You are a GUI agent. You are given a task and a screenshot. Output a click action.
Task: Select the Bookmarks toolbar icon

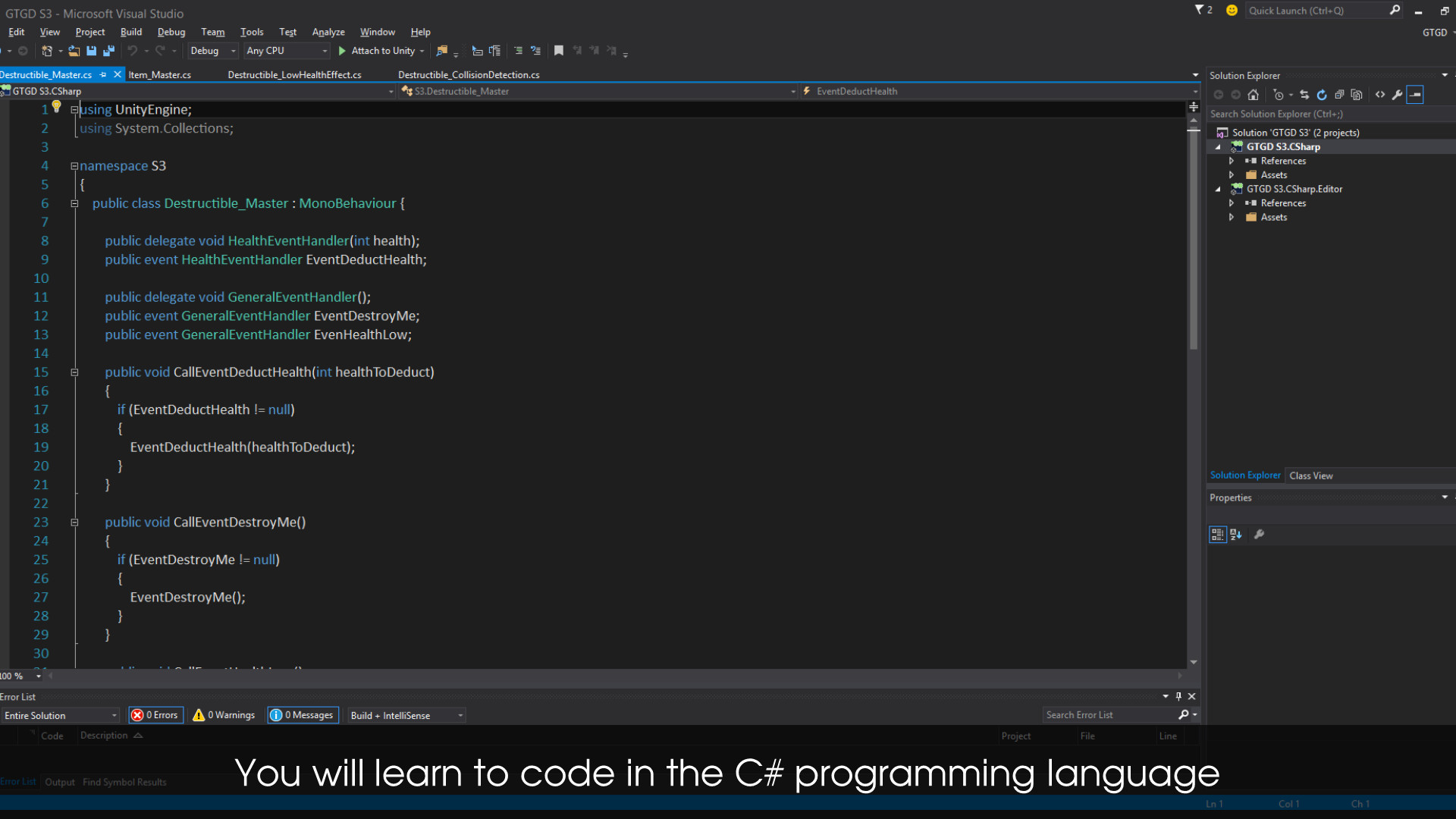tap(558, 51)
